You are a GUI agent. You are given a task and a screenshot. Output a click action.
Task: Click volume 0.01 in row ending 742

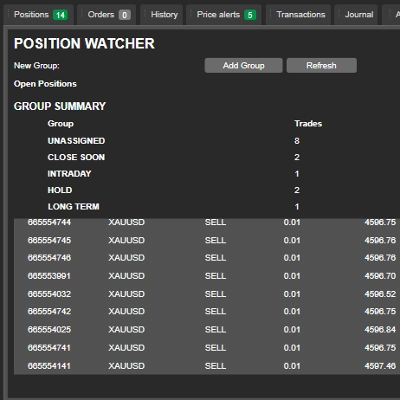pyautogui.click(x=292, y=311)
